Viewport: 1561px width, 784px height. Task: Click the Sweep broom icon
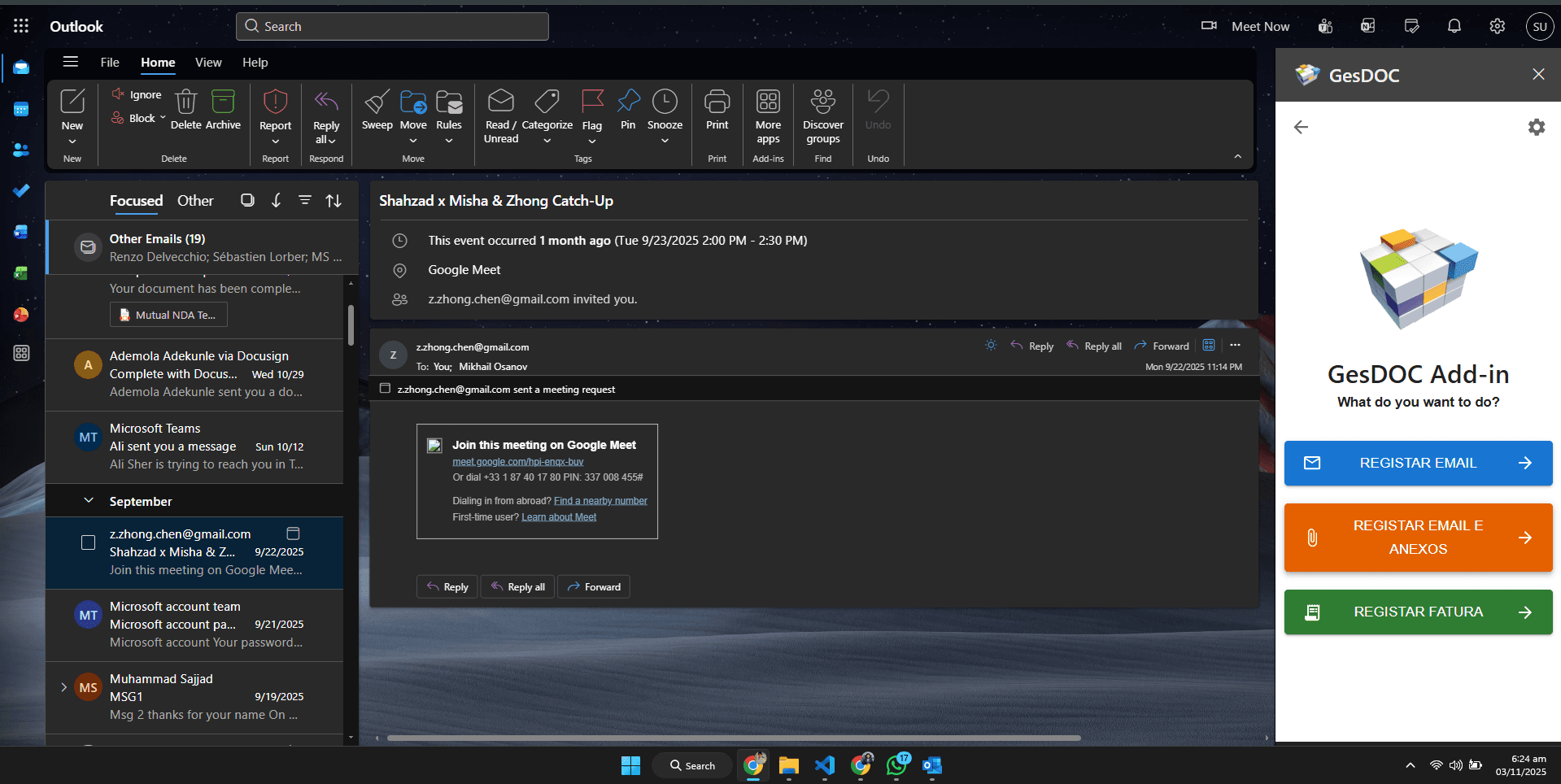tap(377, 102)
